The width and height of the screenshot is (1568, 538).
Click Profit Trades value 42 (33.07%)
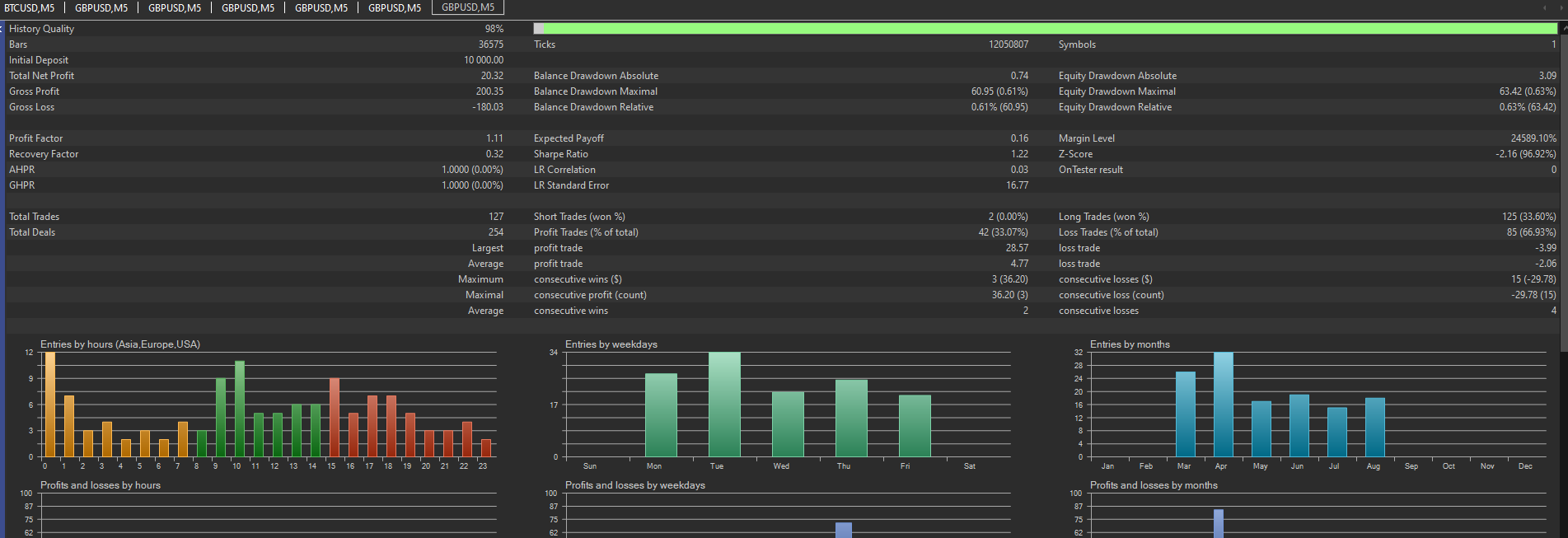(x=1004, y=232)
